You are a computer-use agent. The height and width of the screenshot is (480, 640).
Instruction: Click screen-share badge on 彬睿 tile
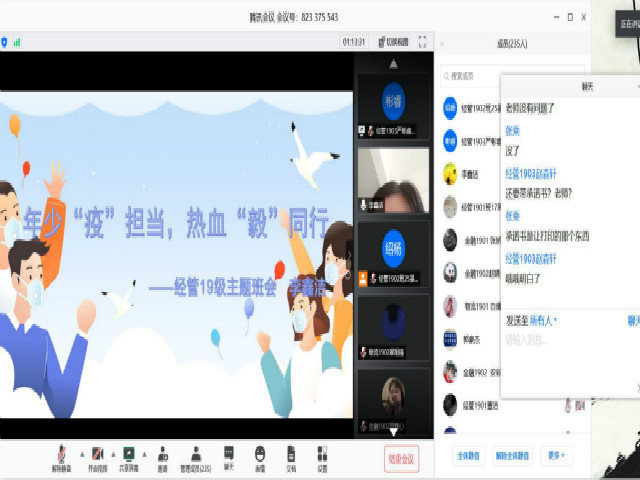pos(362,131)
